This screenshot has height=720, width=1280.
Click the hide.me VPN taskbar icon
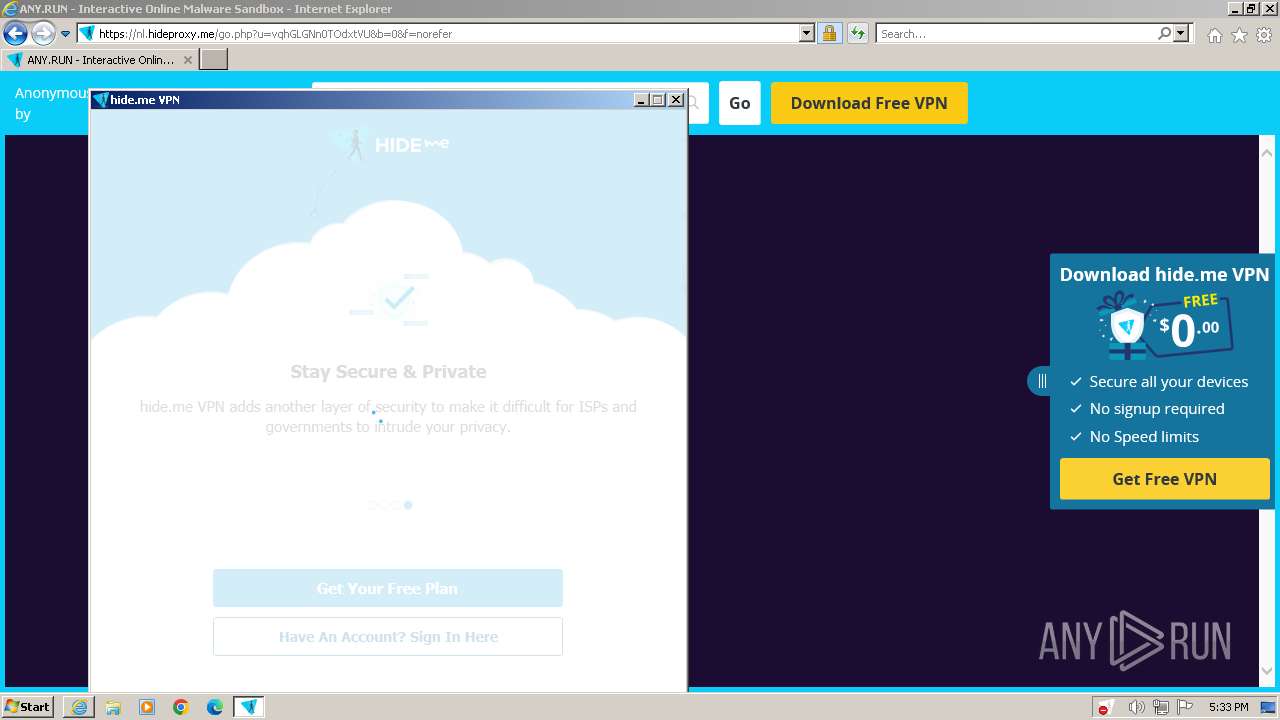(249, 707)
